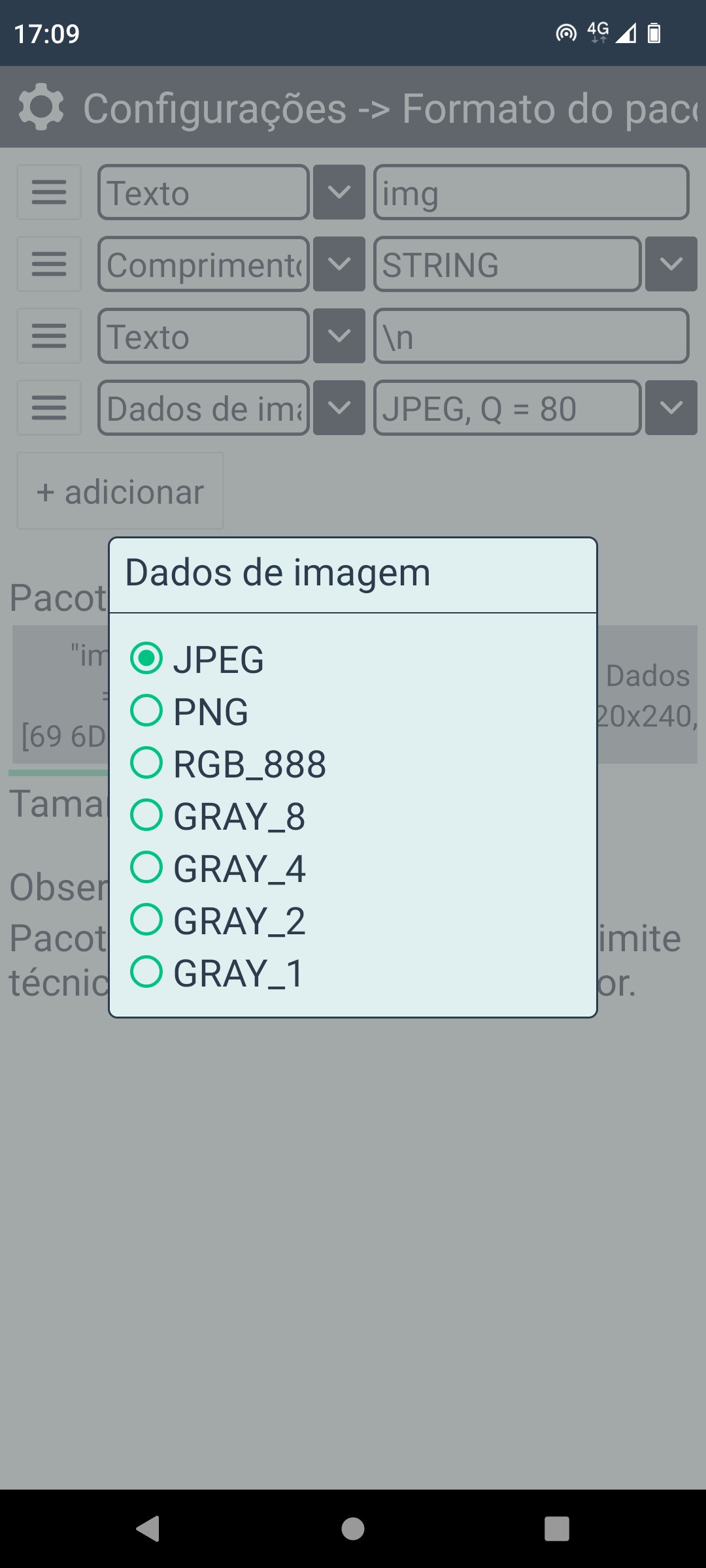Tap the img text input field
The width and height of the screenshot is (706, 1568).
(531, 192)
